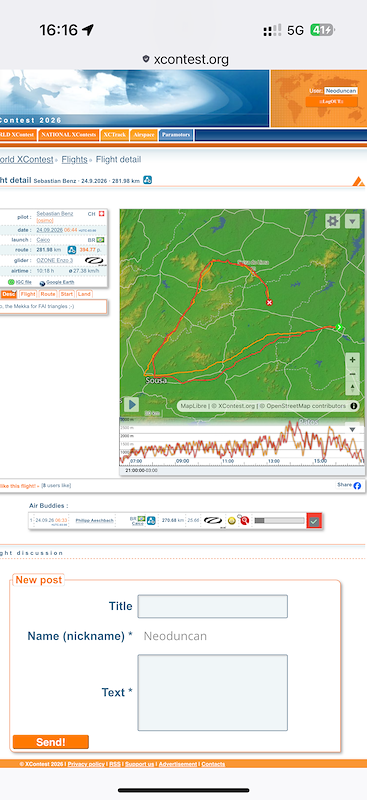The height and width of the screenshot is (800, 367).
Task: Focus the Title input field
Action: pyautogui.click(x=212, y=606)
